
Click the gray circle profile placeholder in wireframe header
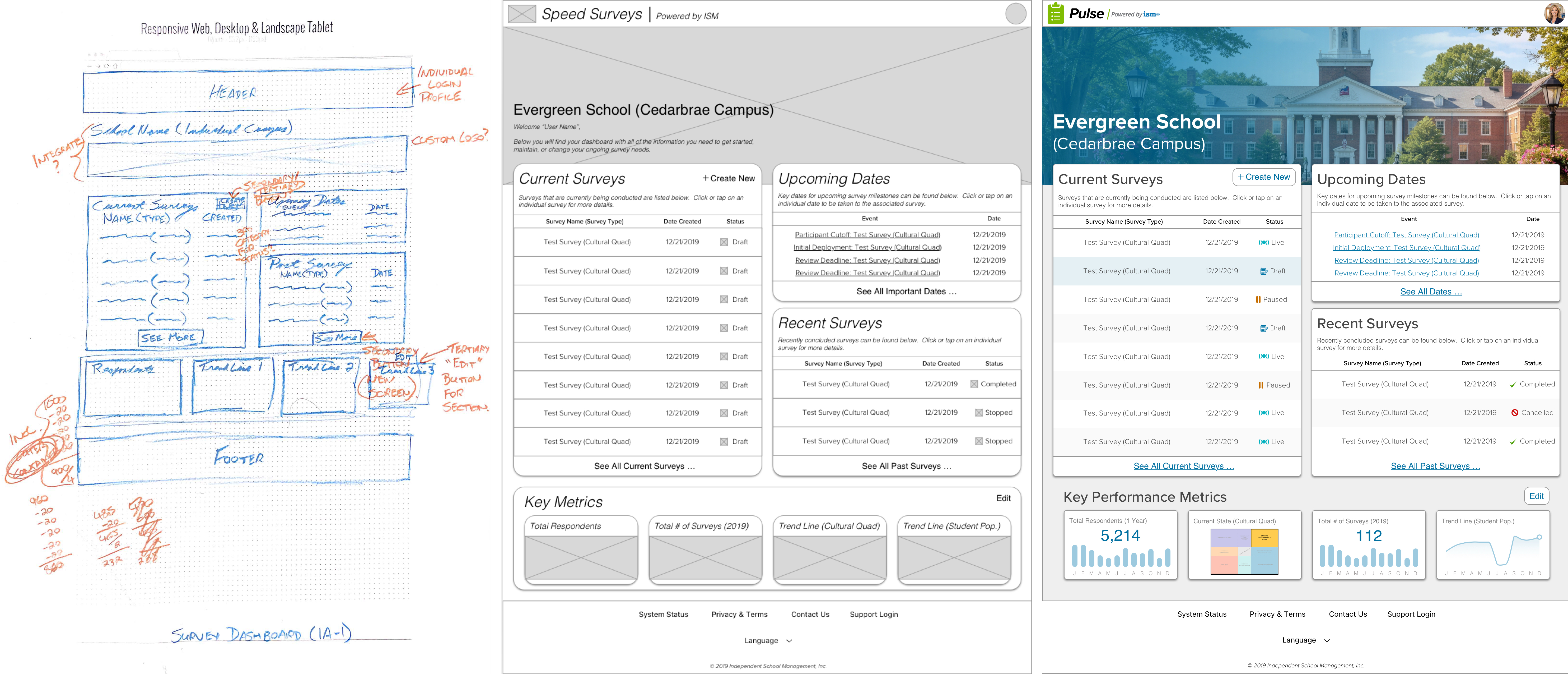pos(1015,13)
